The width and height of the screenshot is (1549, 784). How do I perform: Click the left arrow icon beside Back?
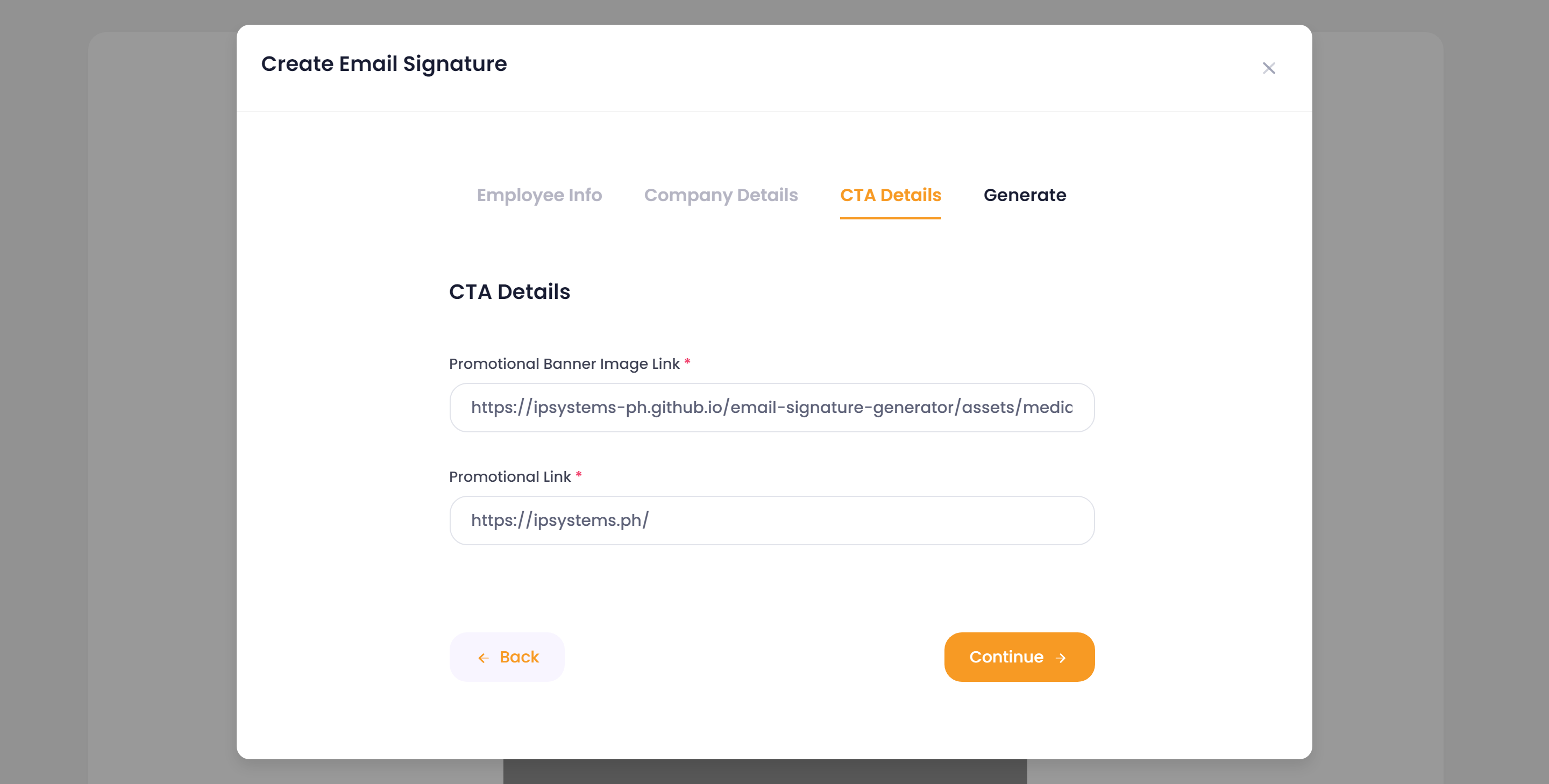(x=483, y=658)
